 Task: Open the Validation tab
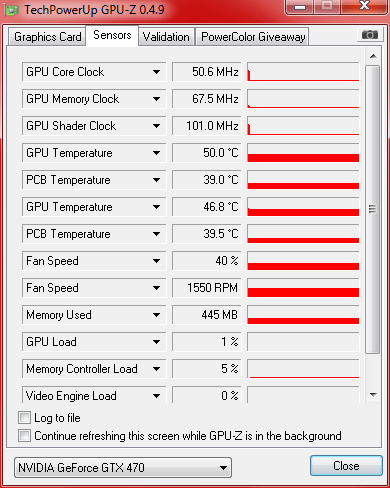pos(166,37)
